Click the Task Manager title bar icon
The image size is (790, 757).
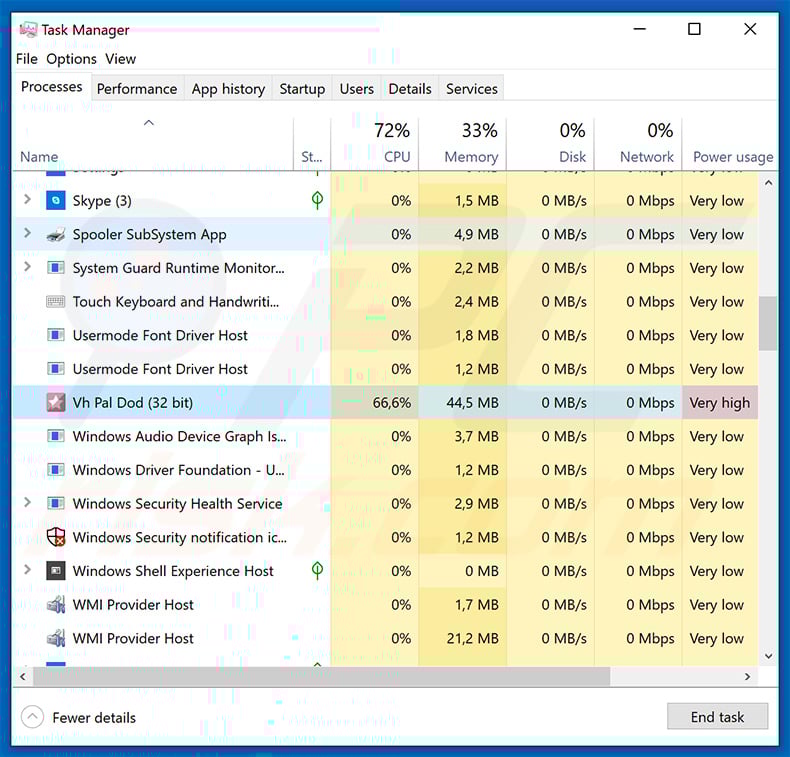click(28, 30)
